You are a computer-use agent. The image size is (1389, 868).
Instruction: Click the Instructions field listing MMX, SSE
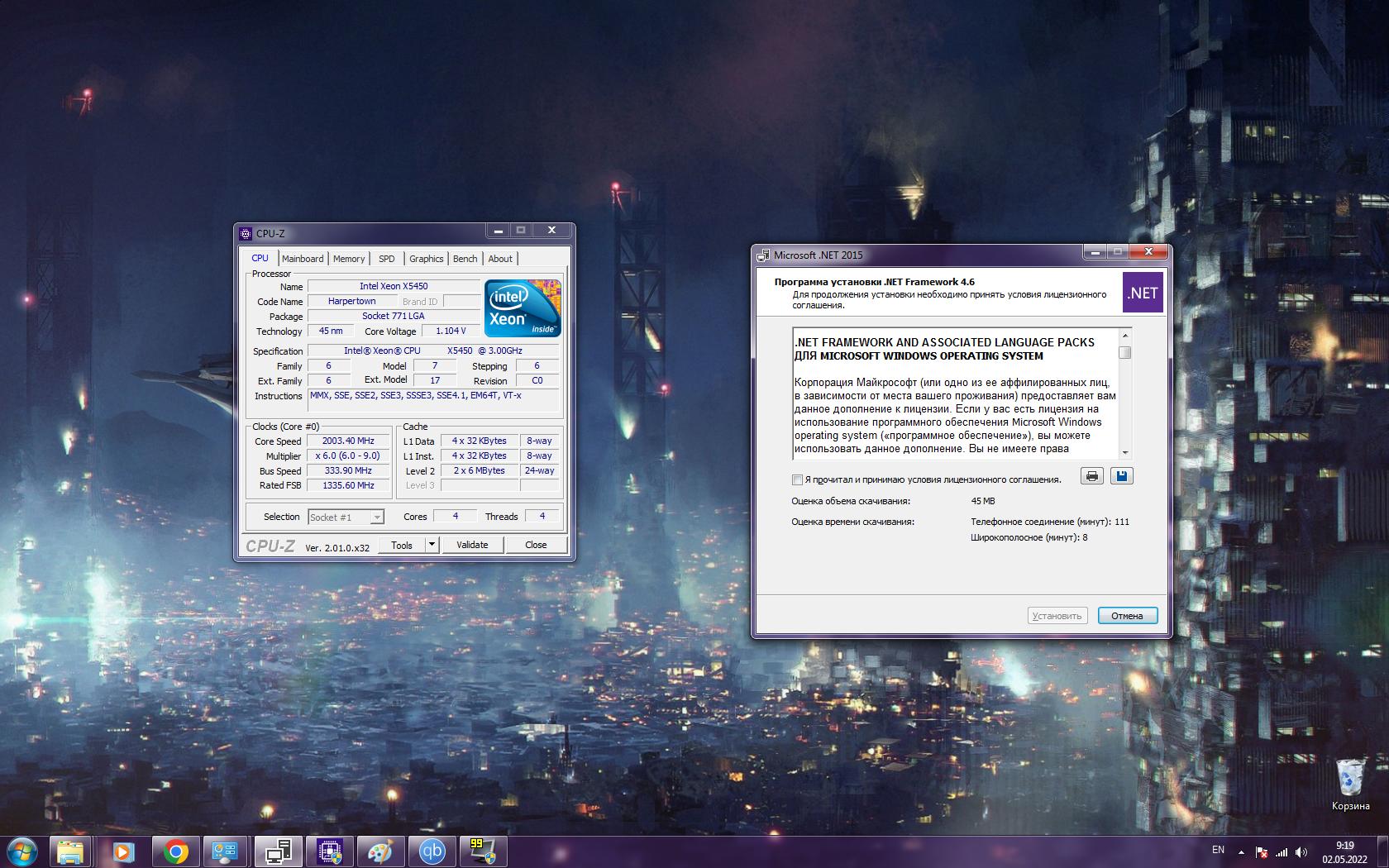(433, 400)
